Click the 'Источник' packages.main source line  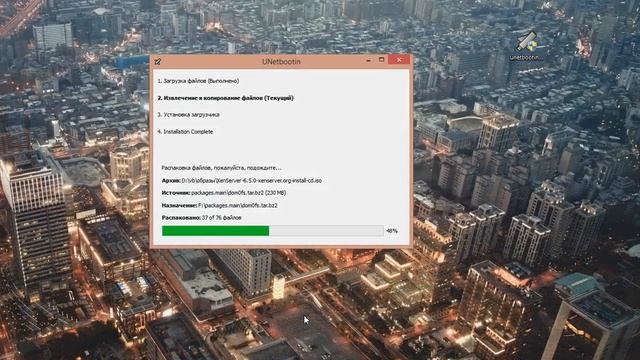pos(224,193)
